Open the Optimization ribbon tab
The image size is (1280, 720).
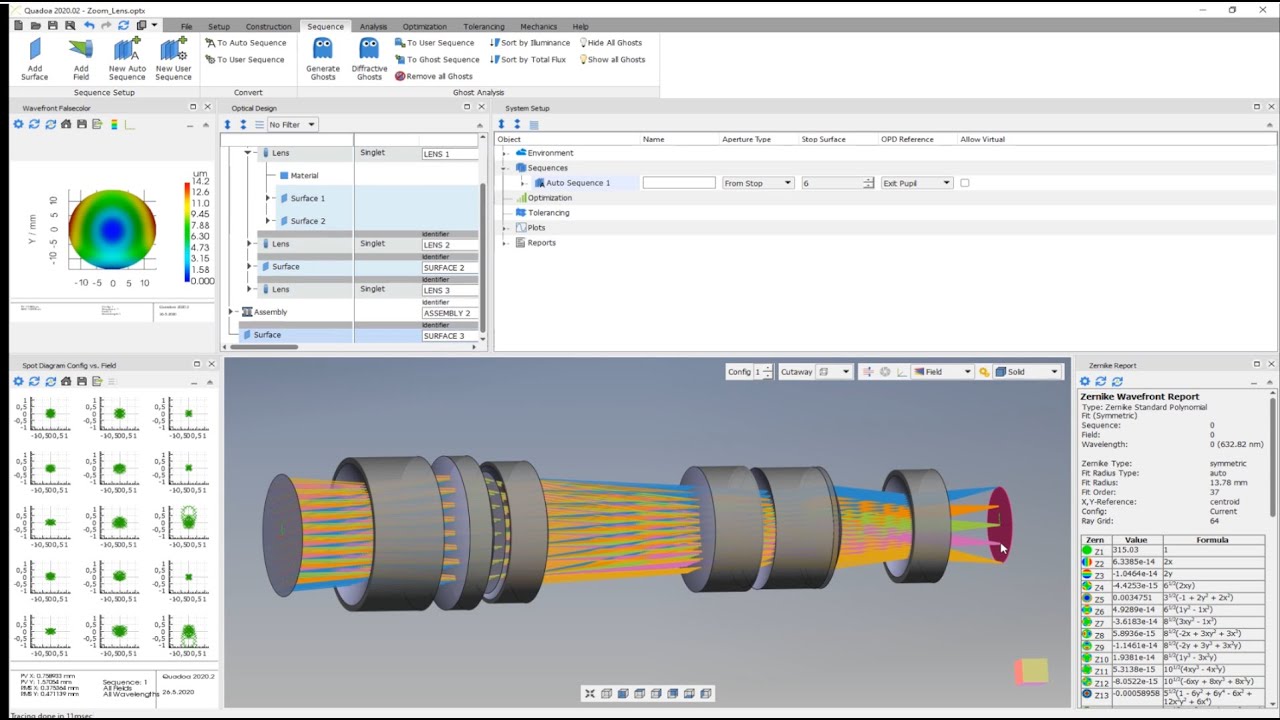pyautogui.click(x=425, y=26)
